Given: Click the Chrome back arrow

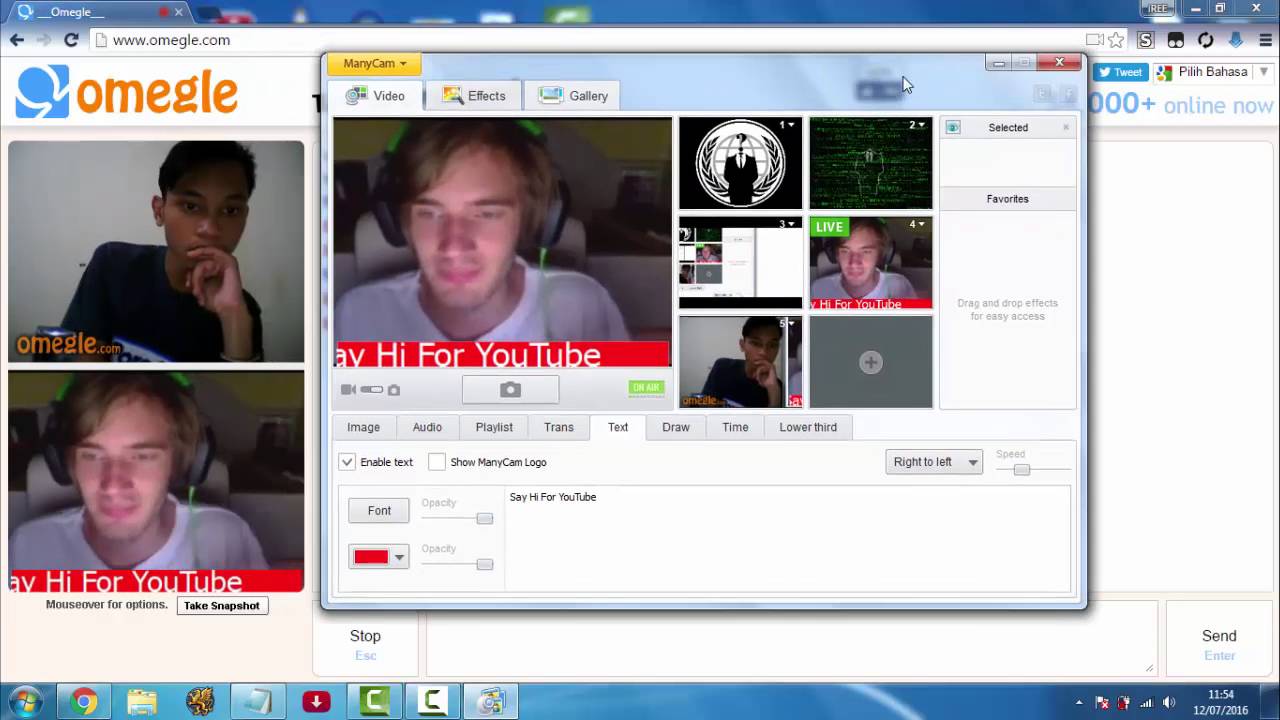Looking at the screenshot, I should pyautogui.click(x=17, y=40).
